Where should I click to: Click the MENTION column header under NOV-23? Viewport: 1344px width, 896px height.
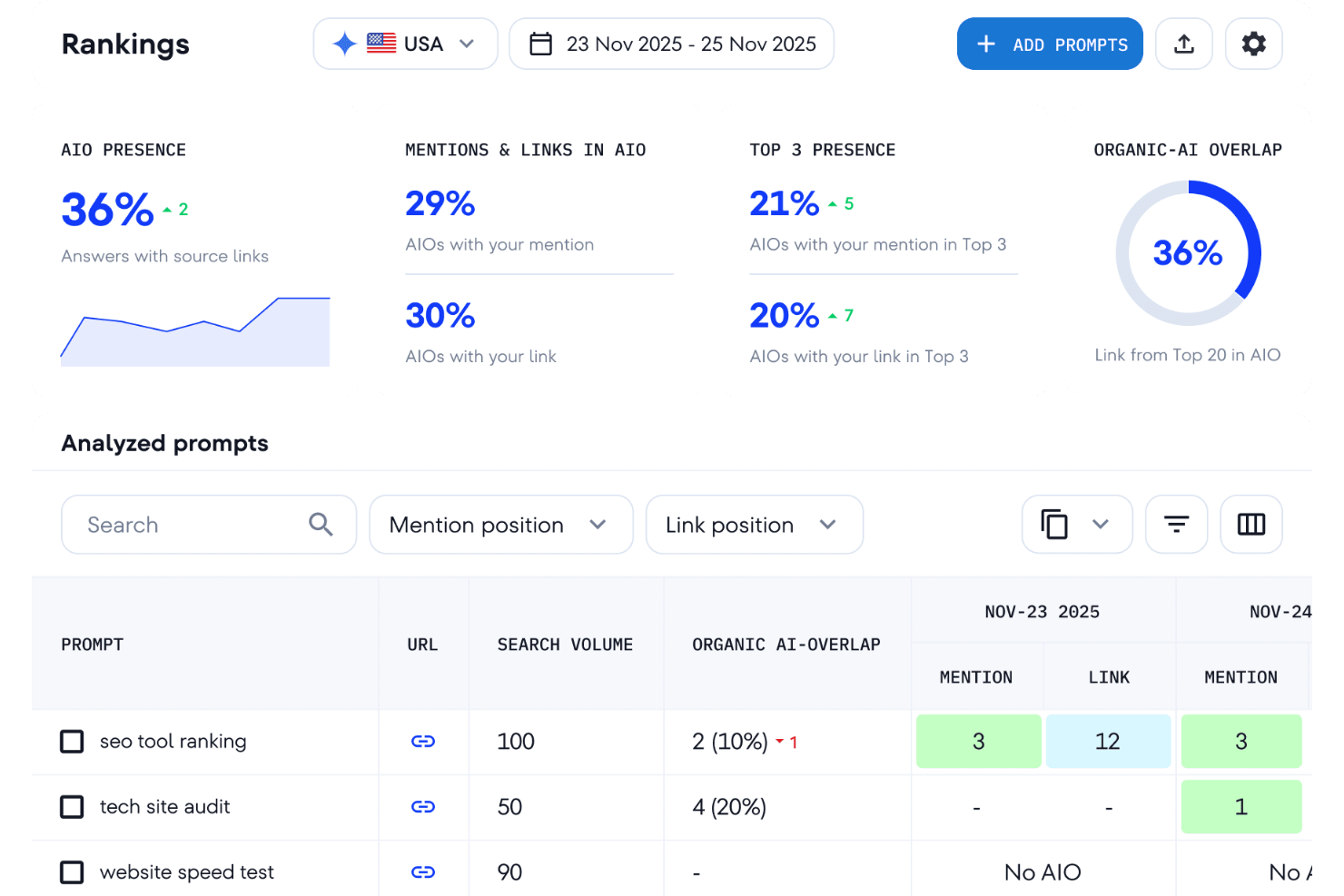[x=976, y=675]
